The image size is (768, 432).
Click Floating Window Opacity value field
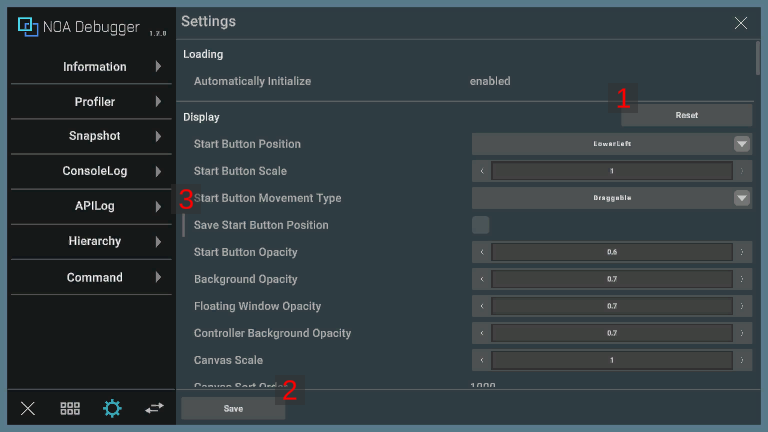[611, 306]
